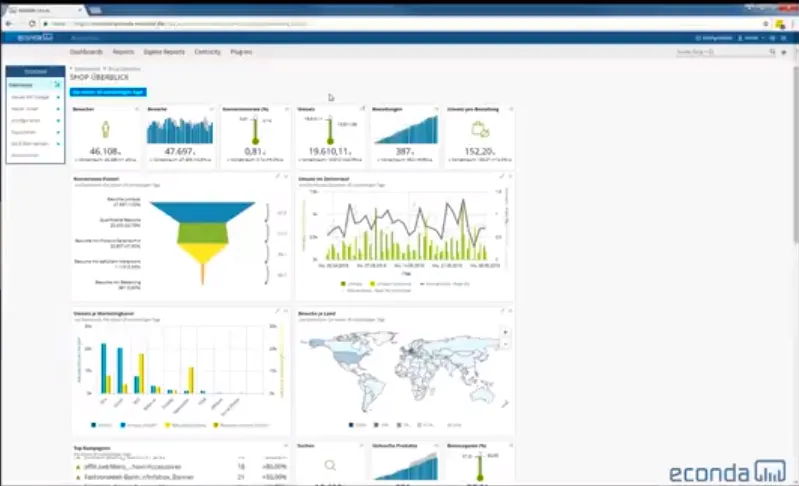
Task: Toggle the green Umsatz legend in time chart
Action: [352, 284]
